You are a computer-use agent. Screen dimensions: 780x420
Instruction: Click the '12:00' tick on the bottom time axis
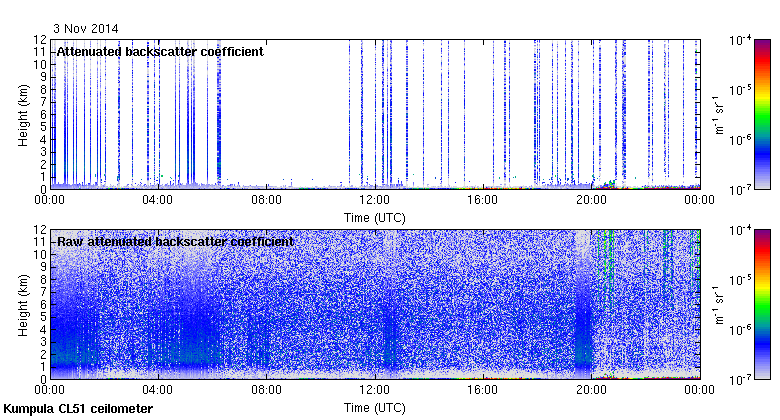click(375, 390)
